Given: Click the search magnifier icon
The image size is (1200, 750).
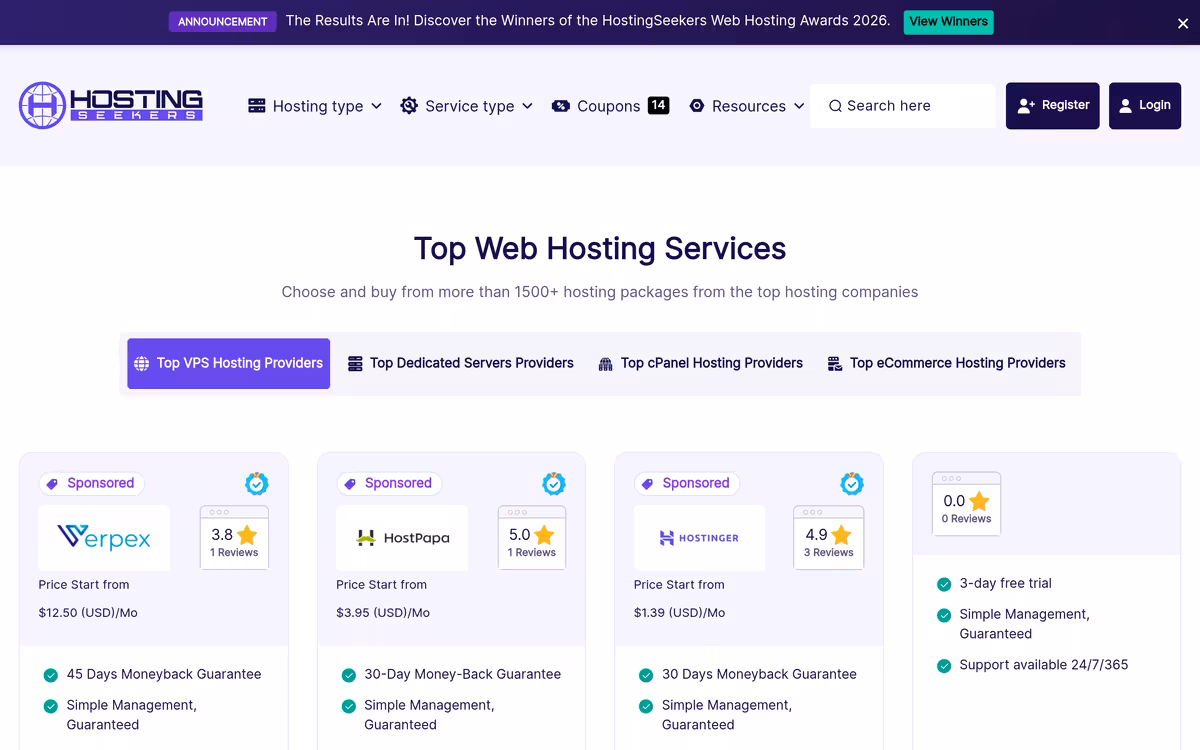Looking at the screenshot, I should pos(835,105).
